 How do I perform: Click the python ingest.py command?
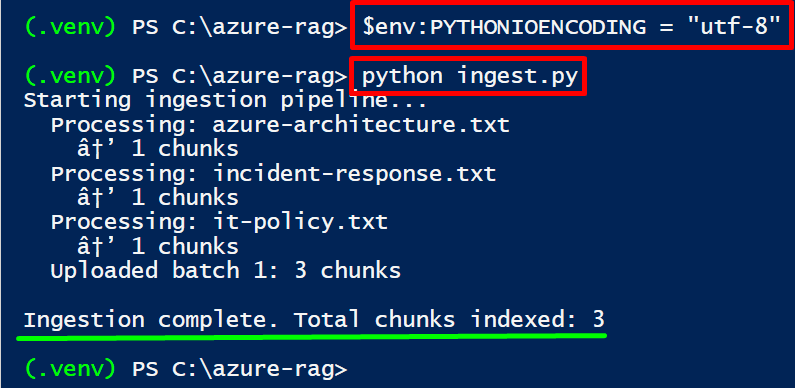point(469,76)
